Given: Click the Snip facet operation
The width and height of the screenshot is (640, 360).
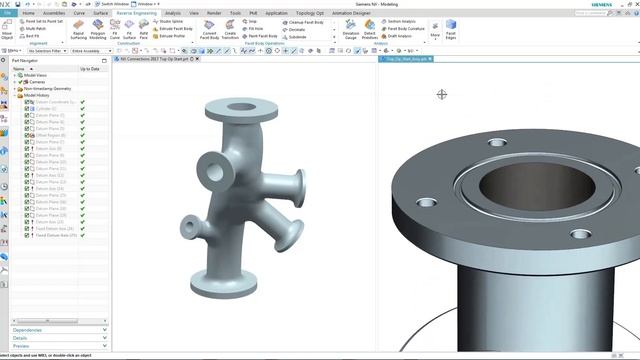Looking at the screenshot, I should [250, 21].
